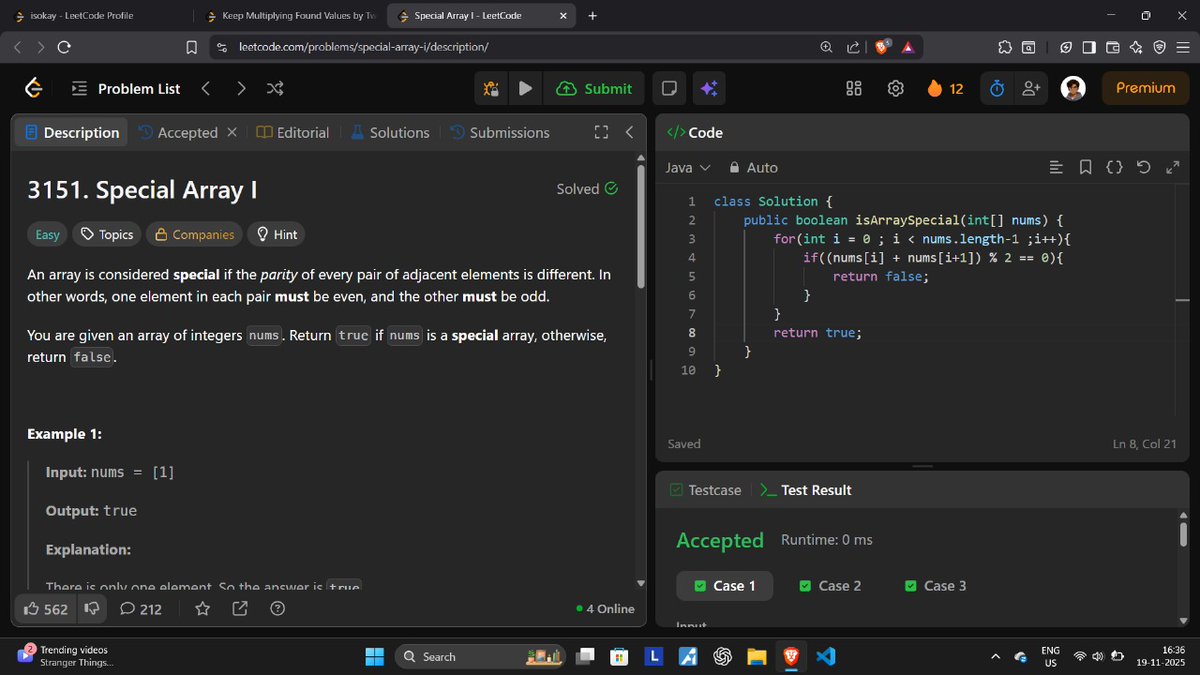Screen dimensions: 1200x675
Task: Open the Test Result tab
Action: [816, 490]
